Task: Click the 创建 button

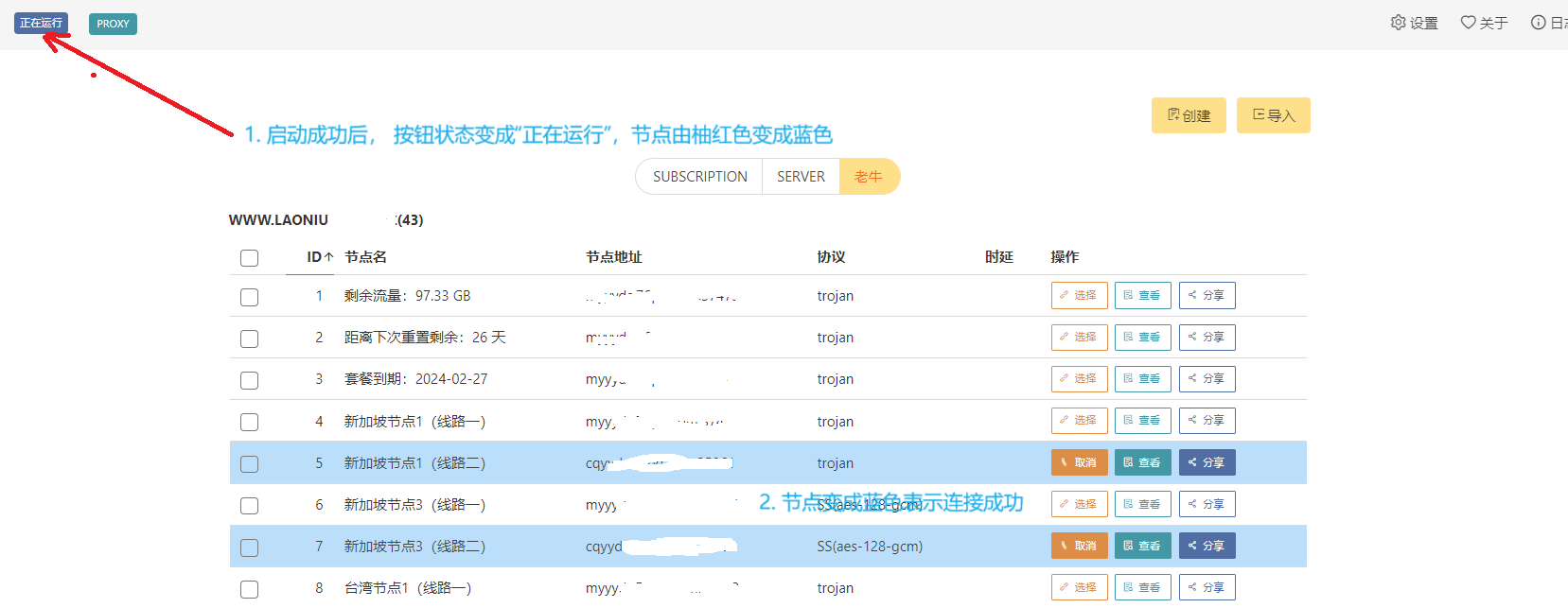Action: pos(1189,115)
